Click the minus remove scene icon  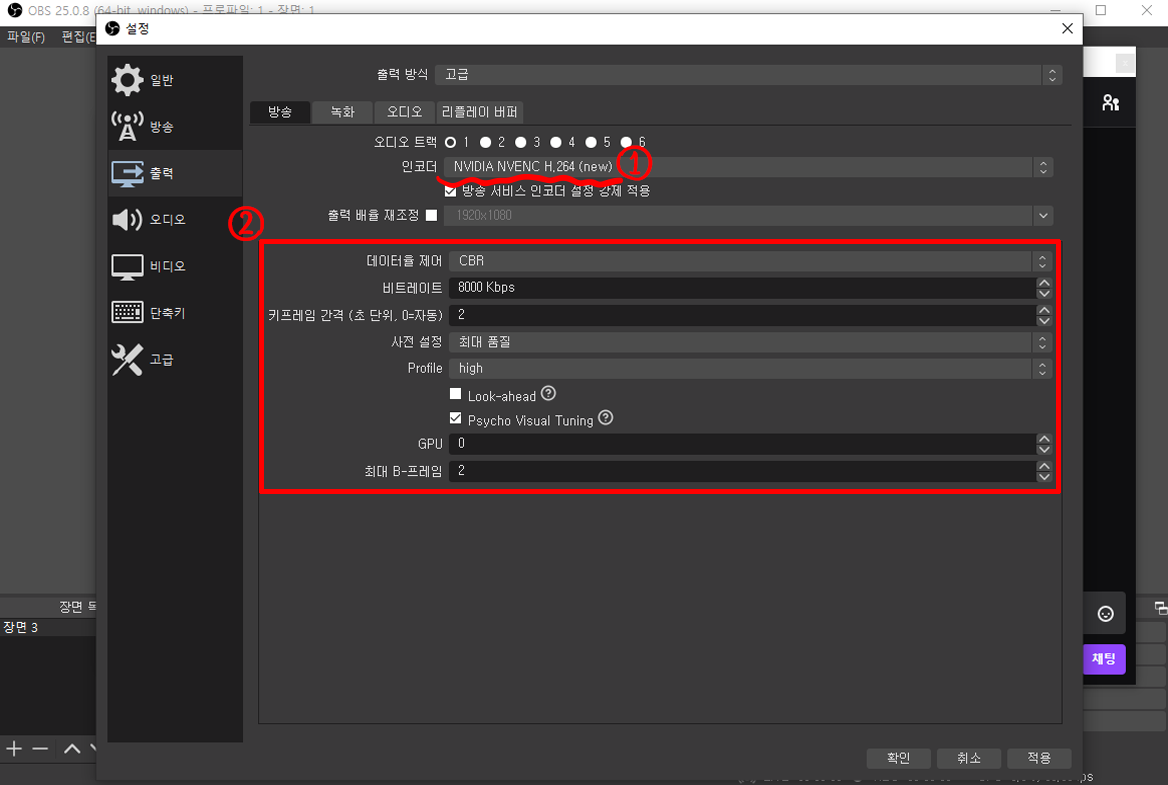(40, 748)
